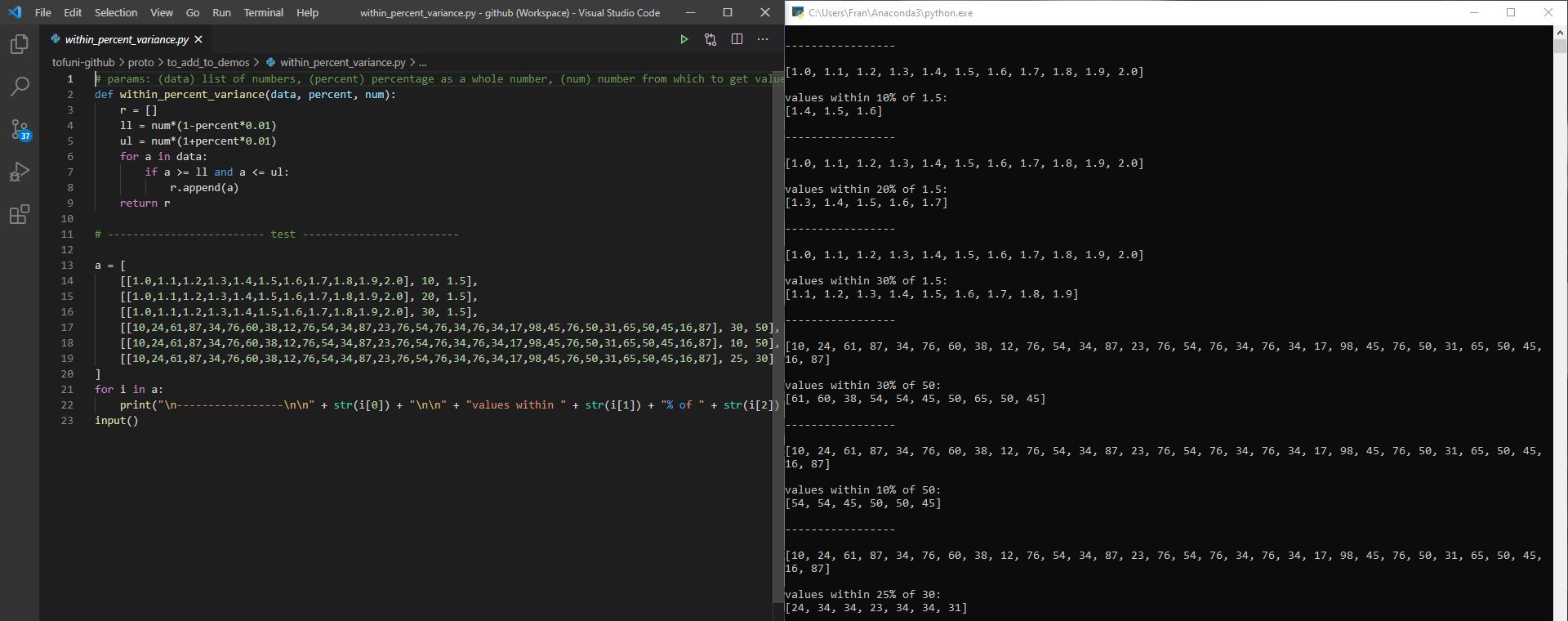Minimize the Visual Studio Code window
1568x621 pixels.
click(x=691, y=12)
